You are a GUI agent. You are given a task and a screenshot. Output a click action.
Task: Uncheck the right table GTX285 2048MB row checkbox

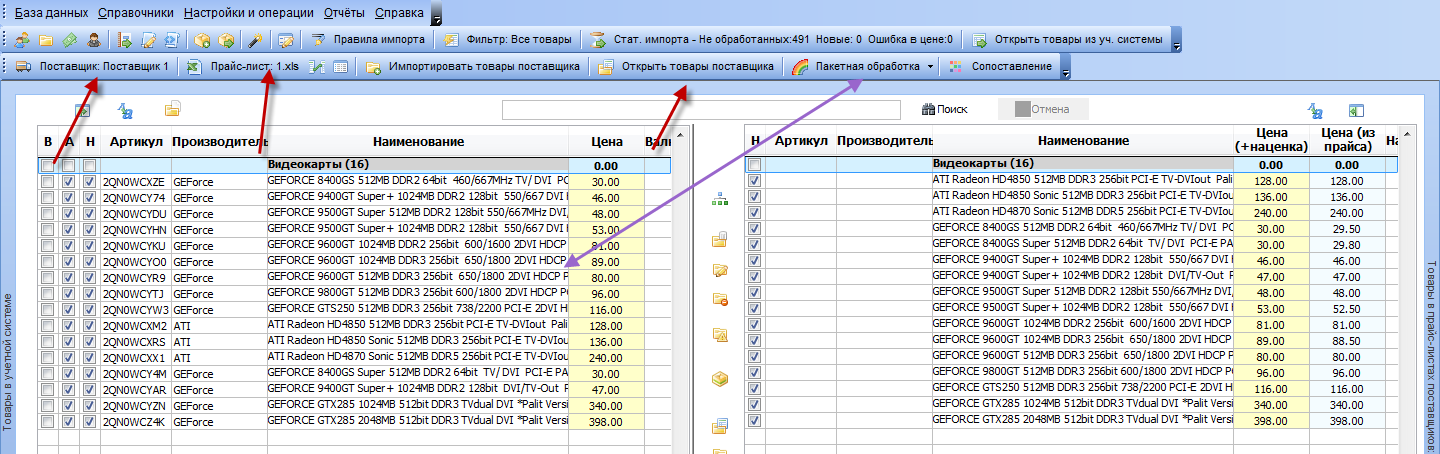tap(755, 420)
